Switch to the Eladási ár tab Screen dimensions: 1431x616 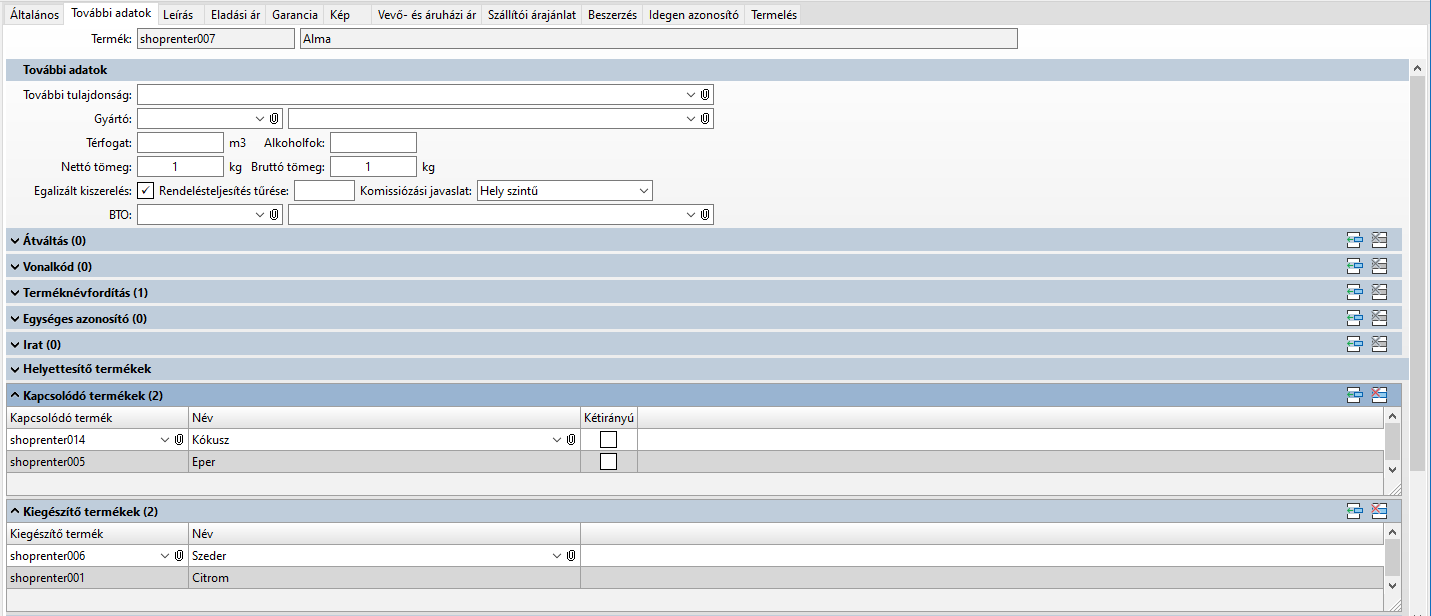click(x=233, y=15)
